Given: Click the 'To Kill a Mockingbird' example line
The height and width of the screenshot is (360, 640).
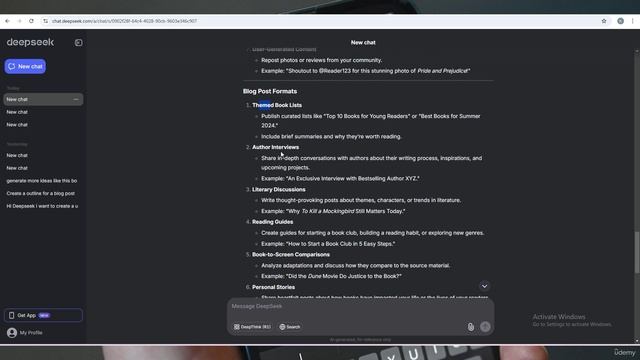Looking at the screenshot, I should pos(333,211).
